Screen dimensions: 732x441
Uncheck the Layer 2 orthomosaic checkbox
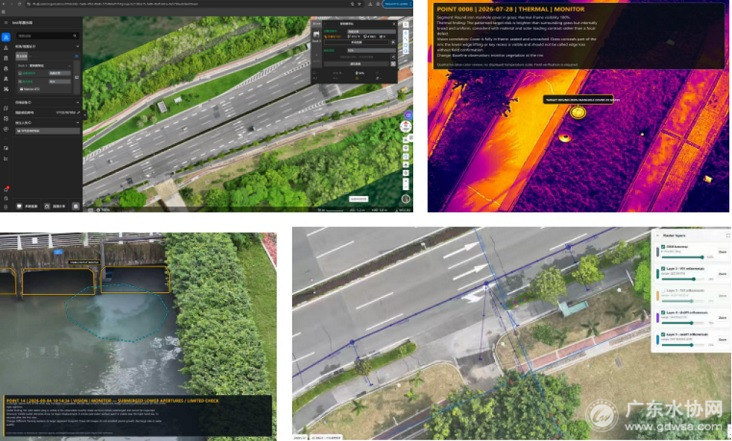[x=663, y=269]
